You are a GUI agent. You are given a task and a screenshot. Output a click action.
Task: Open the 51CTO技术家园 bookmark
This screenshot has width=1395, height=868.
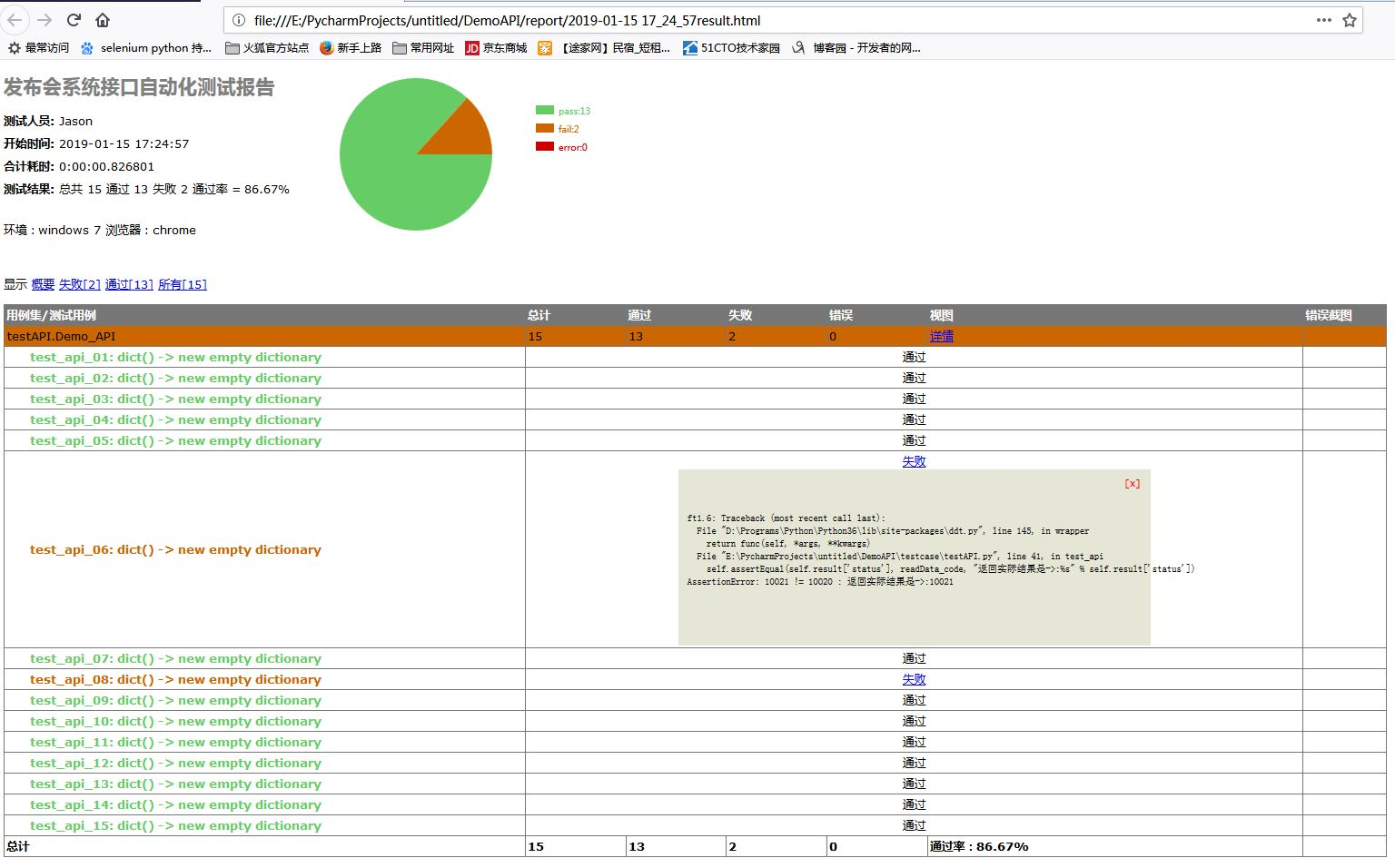731,48
